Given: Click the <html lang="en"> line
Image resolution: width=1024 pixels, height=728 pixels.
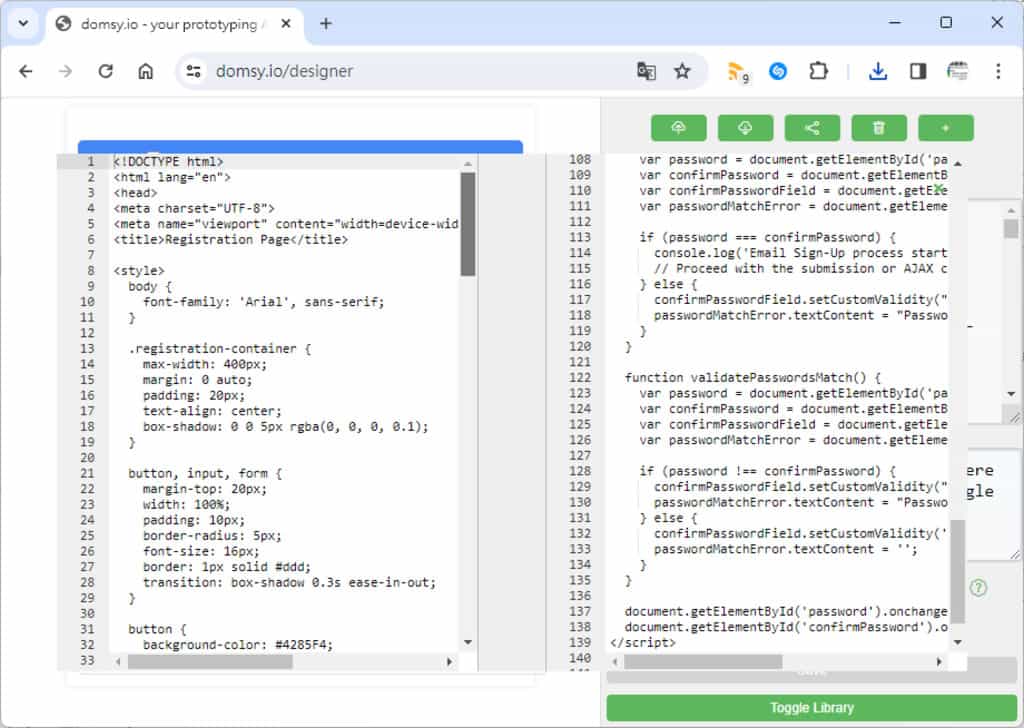Looking at the screenshot, I should point(172,177).
